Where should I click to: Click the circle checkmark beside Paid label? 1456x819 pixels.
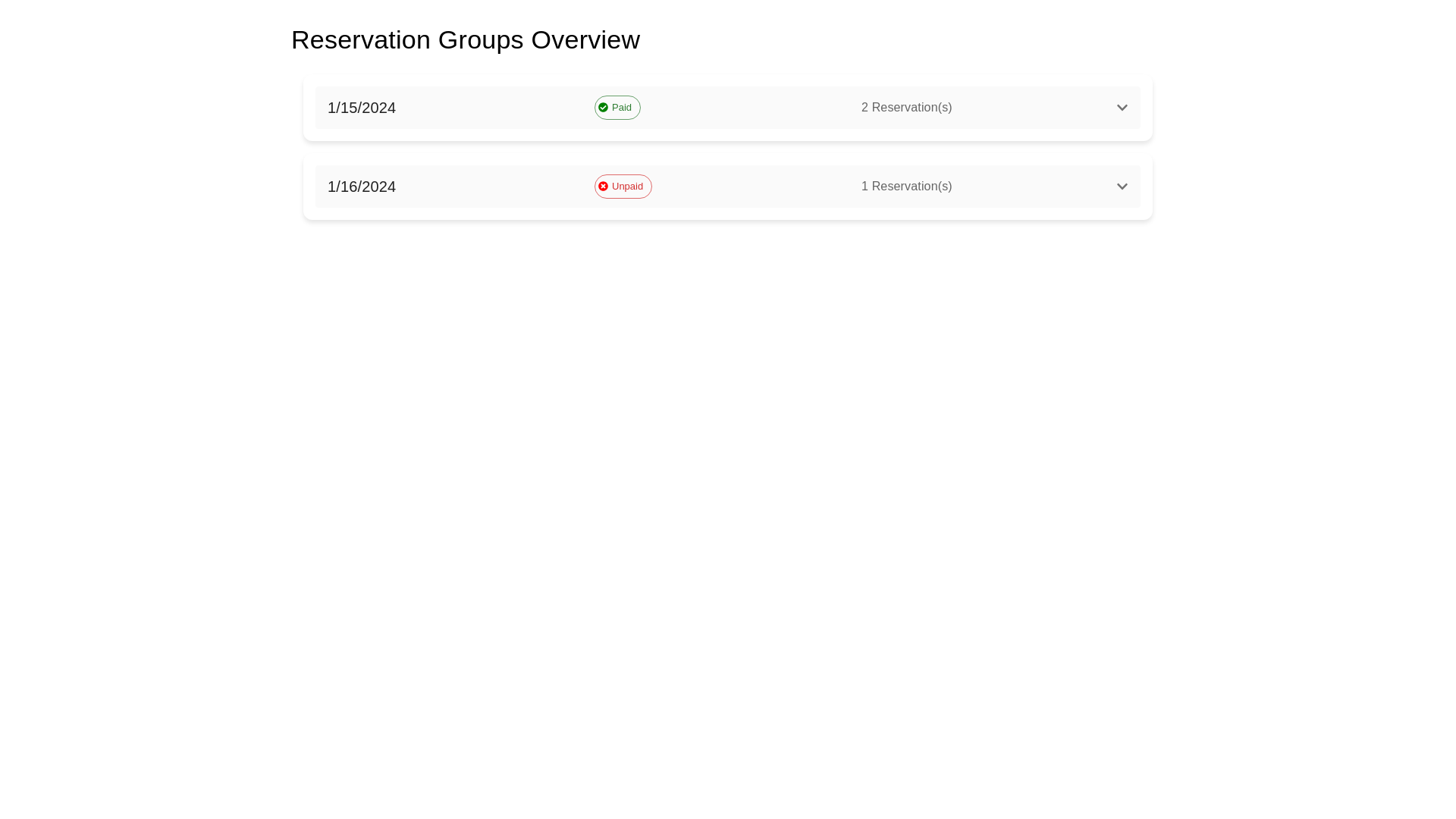(x=604, y=107)
